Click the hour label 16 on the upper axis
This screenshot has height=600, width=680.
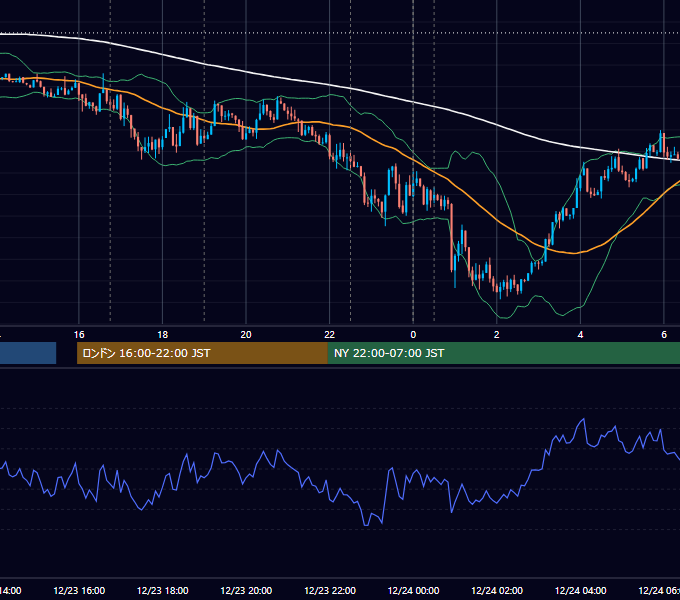pyautogui.click(x=79, y=335)
